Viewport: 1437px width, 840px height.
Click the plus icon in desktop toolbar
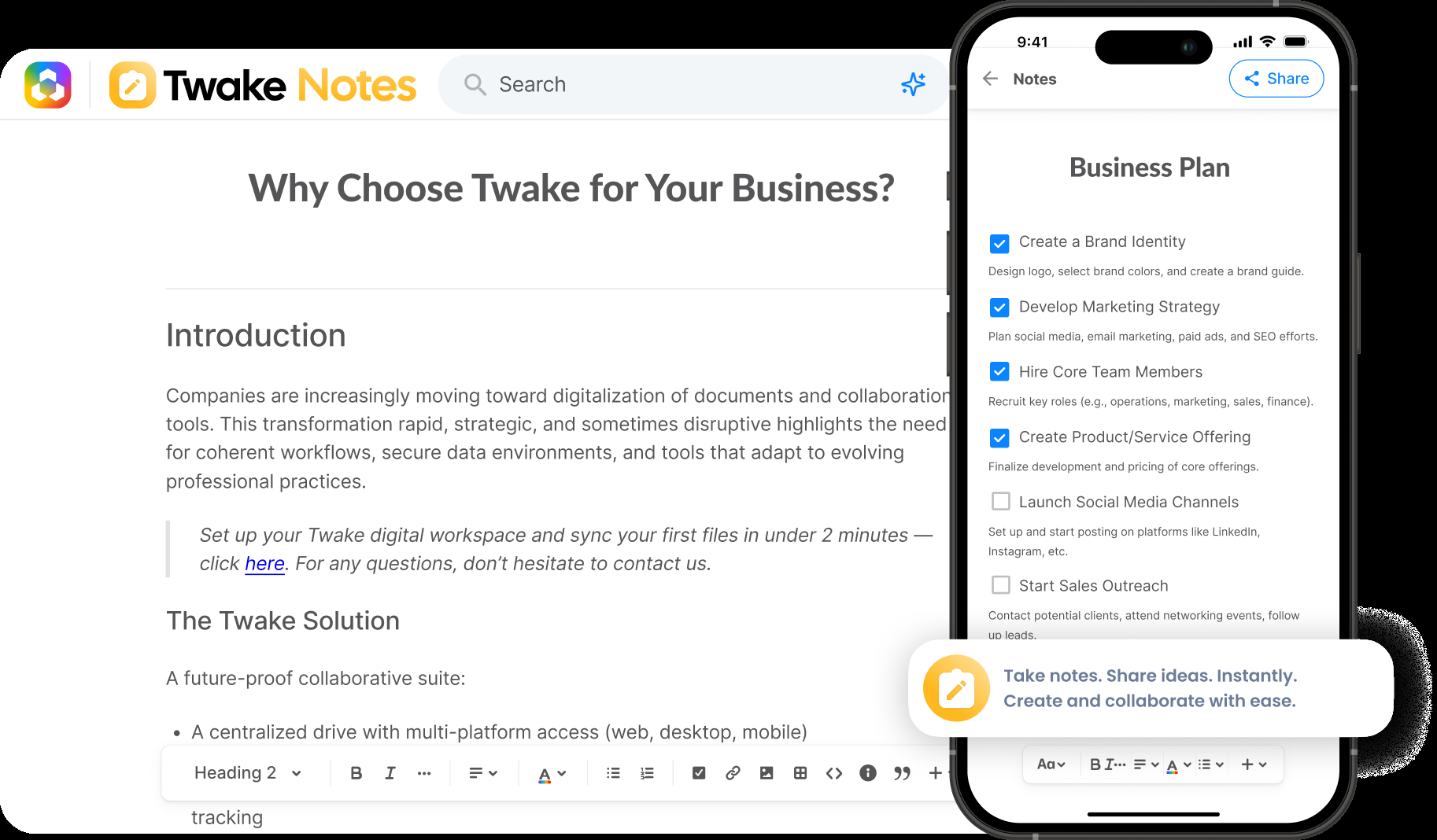(x=935, y=773)
